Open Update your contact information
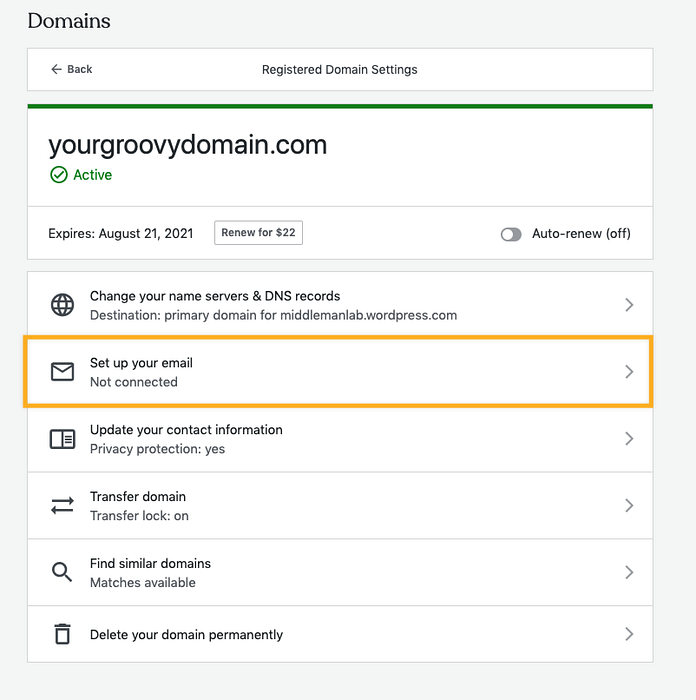The width and height of the screenshot is (696, 700). [x=186, y=430]
